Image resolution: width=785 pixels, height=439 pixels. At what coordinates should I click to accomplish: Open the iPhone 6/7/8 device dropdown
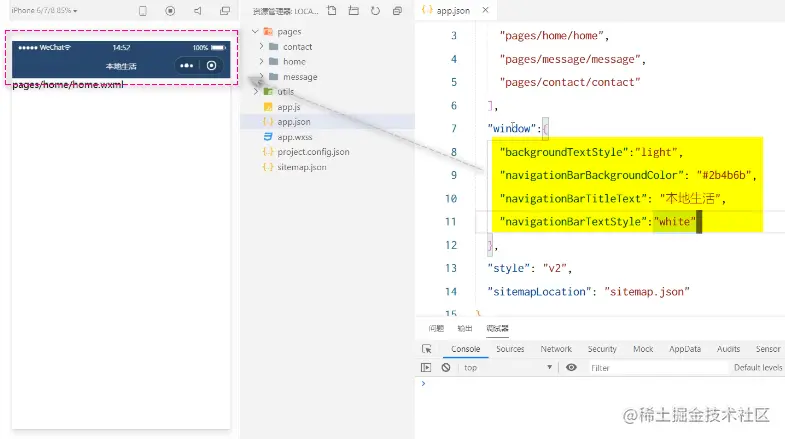coord(44,10)
